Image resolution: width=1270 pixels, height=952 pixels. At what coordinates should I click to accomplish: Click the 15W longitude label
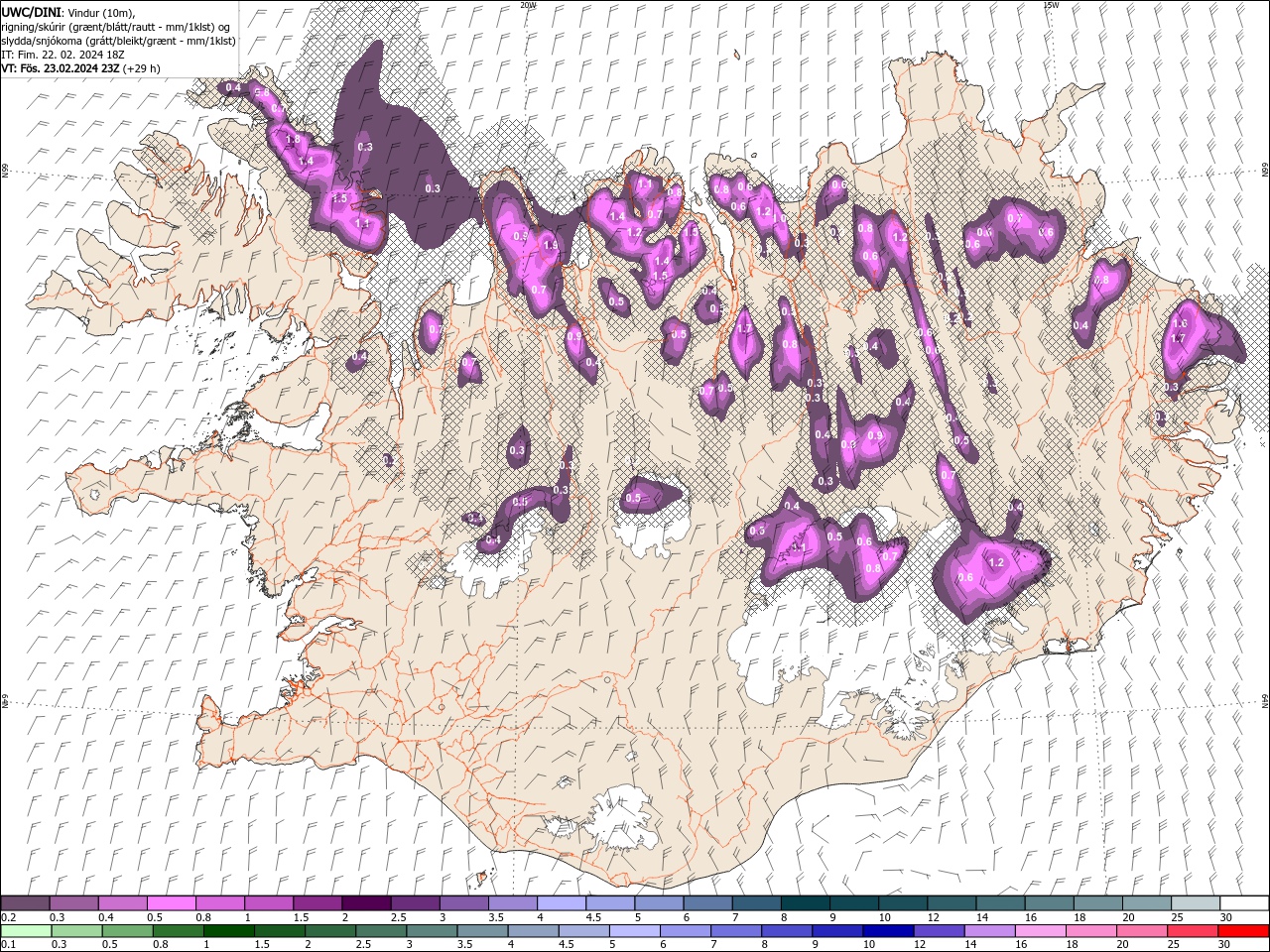point(1051,5)
